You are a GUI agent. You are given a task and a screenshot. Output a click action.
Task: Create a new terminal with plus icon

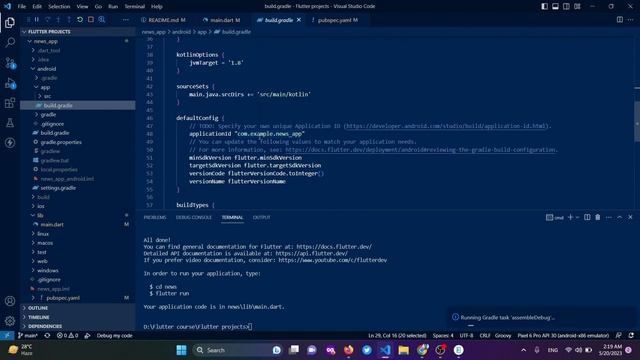pos(571,217)
